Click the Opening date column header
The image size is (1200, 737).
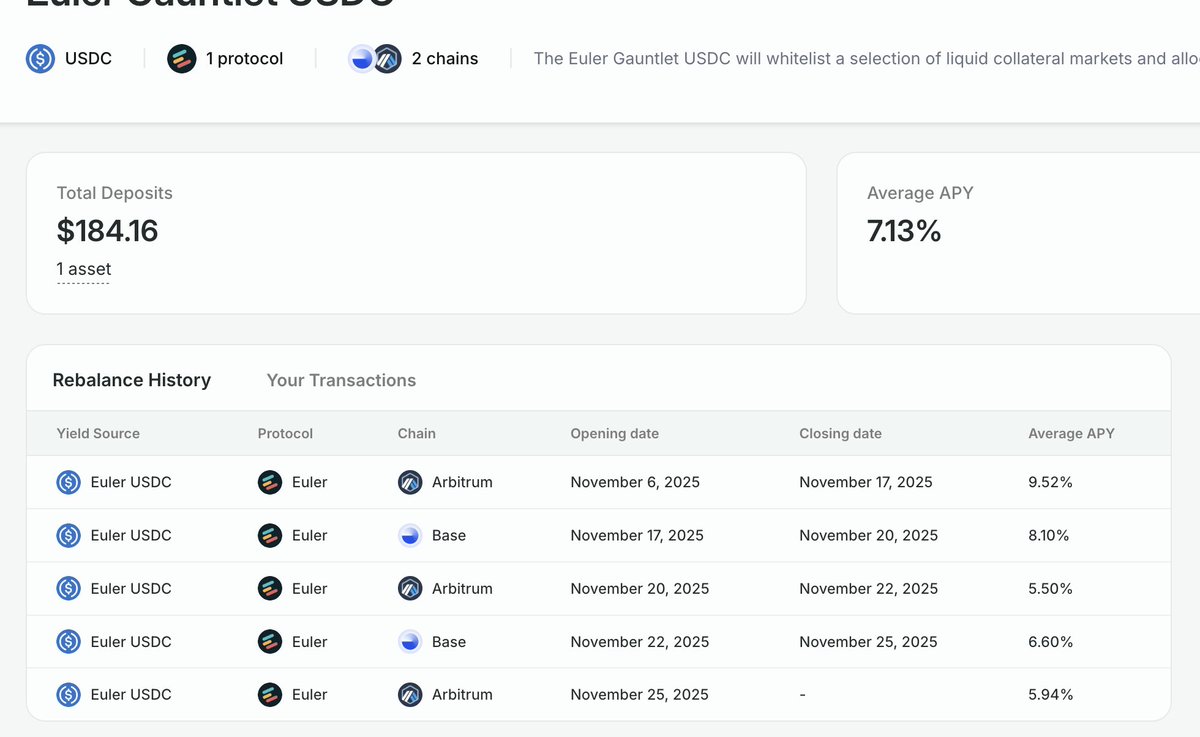(614, 433)
